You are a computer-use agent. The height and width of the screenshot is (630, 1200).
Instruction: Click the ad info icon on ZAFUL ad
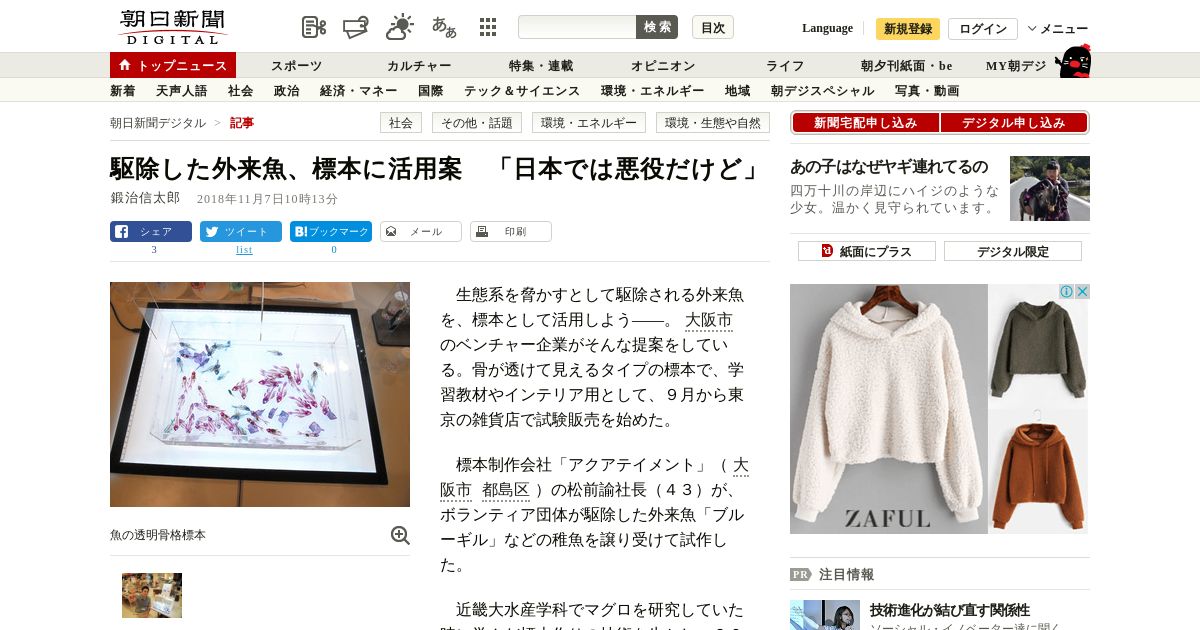point(1067,291)
